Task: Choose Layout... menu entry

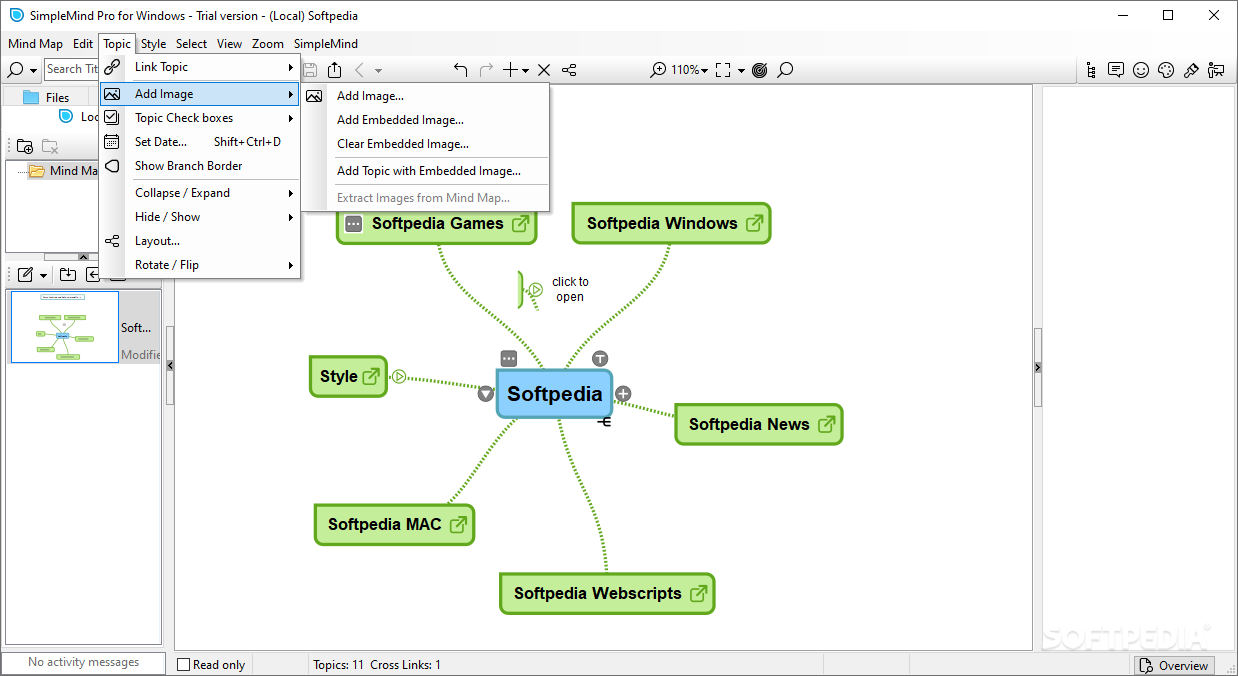Action: tap(200, 241)
